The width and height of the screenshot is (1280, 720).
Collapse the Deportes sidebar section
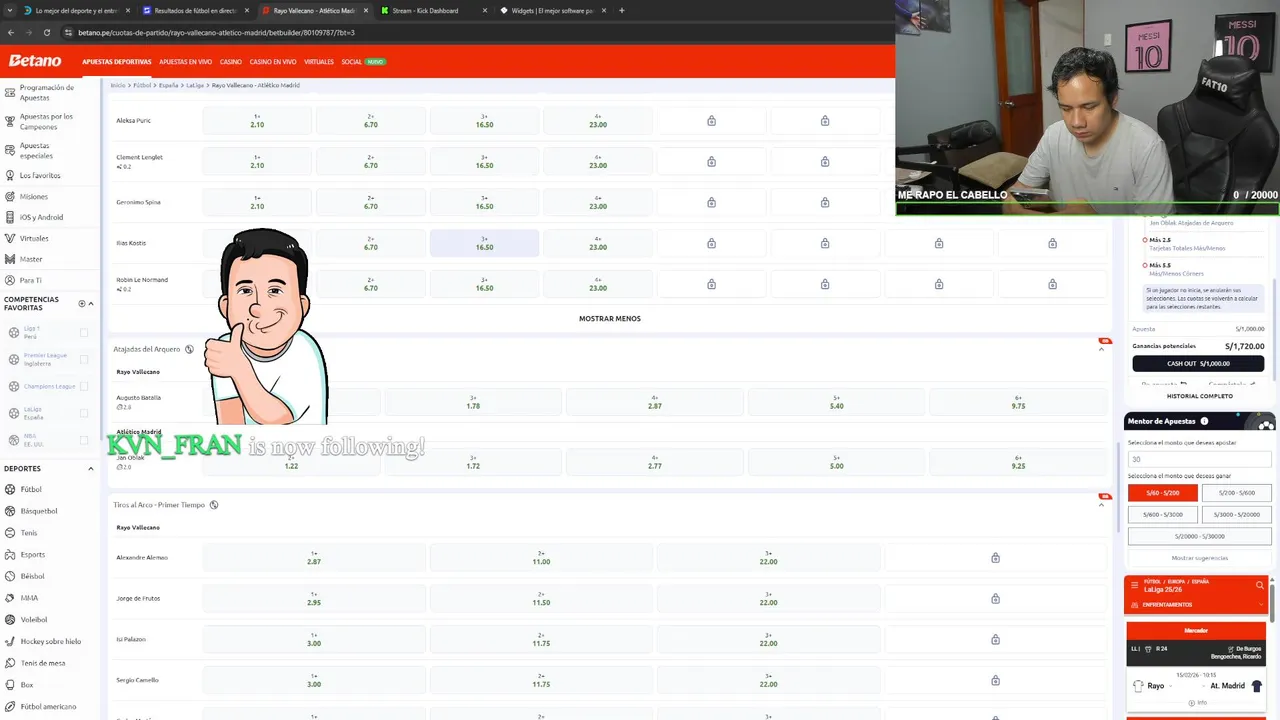(91, 468)
